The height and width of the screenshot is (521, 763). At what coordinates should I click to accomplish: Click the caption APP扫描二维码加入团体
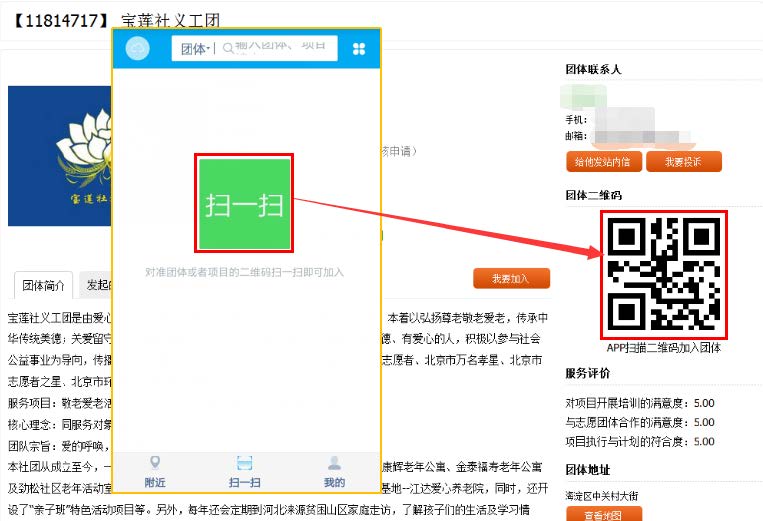tap(664, 347)
